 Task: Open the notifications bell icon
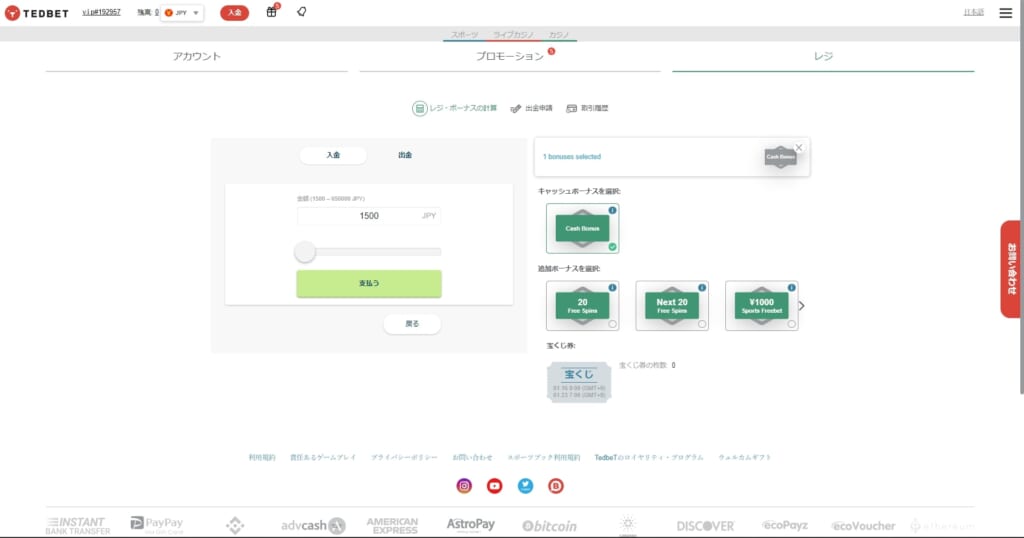(x=302, y=12)
